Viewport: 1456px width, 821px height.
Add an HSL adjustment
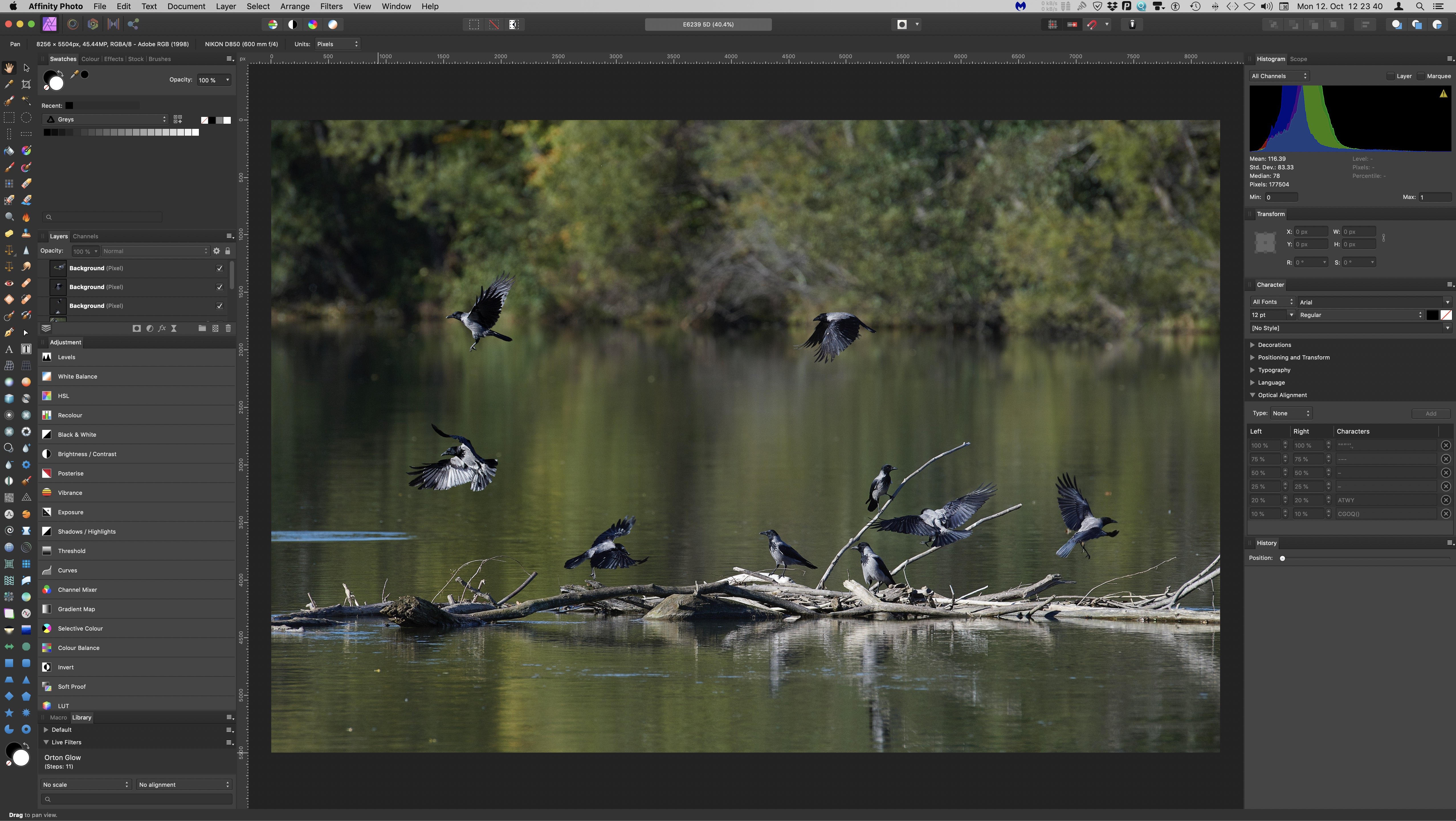pos(137,396)
